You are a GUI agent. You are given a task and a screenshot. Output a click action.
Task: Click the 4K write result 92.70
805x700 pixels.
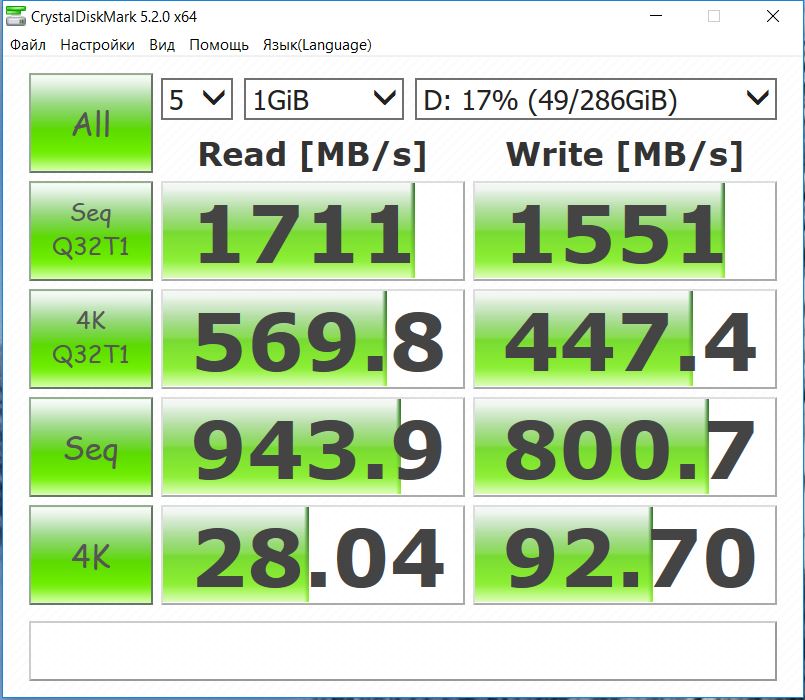click(625, 555)
